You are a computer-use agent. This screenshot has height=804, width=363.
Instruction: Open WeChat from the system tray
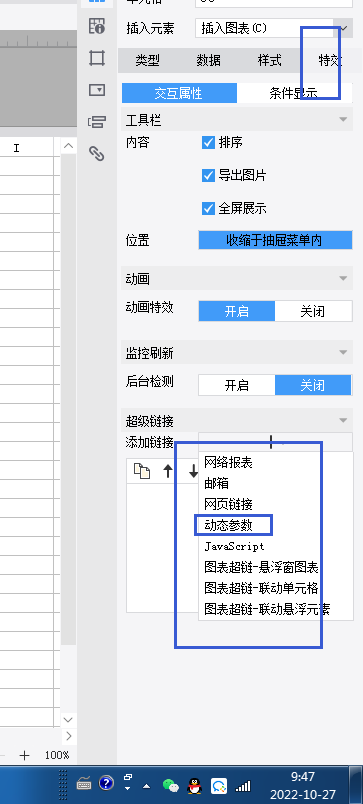(171, 785)
